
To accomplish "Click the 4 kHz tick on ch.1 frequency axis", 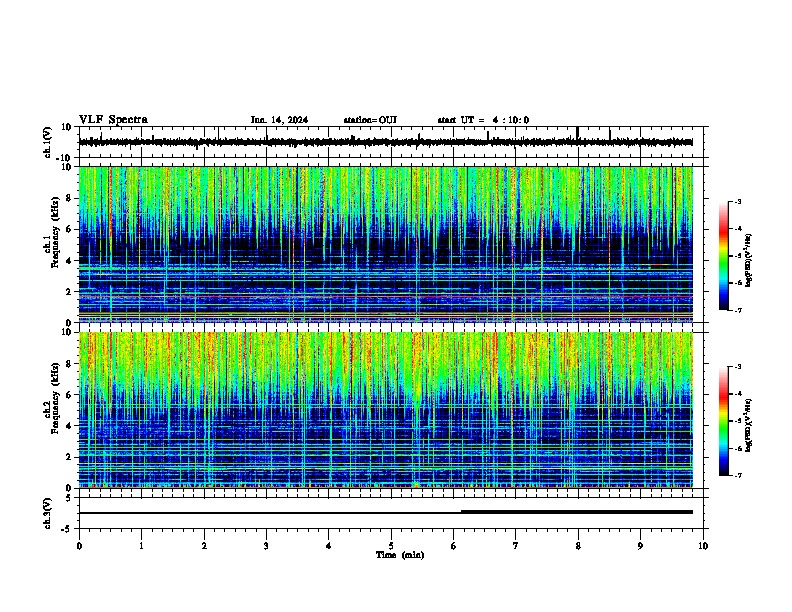I will [69, 261].
